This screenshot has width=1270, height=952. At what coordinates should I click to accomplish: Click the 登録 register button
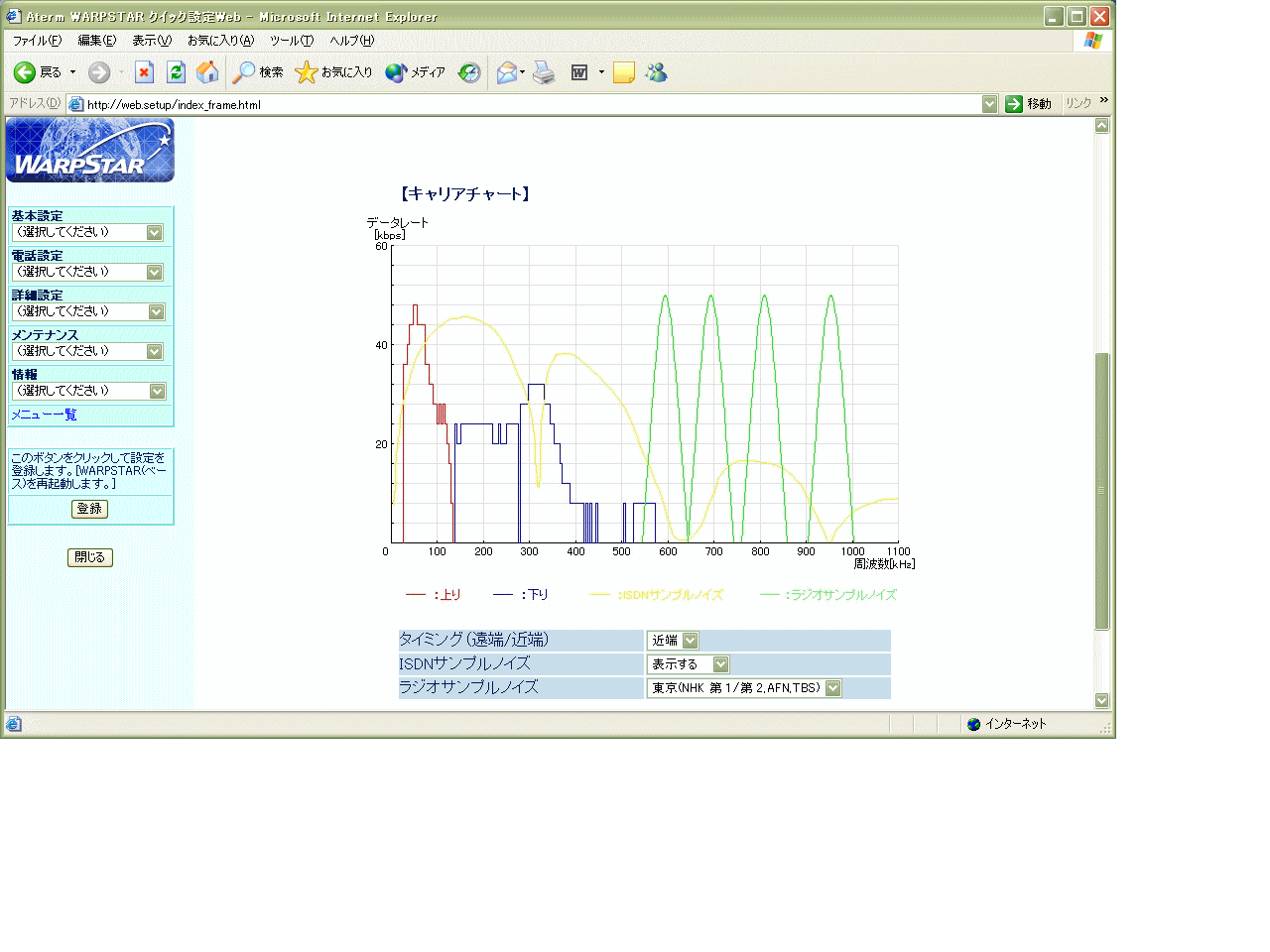tap(89, 509)
